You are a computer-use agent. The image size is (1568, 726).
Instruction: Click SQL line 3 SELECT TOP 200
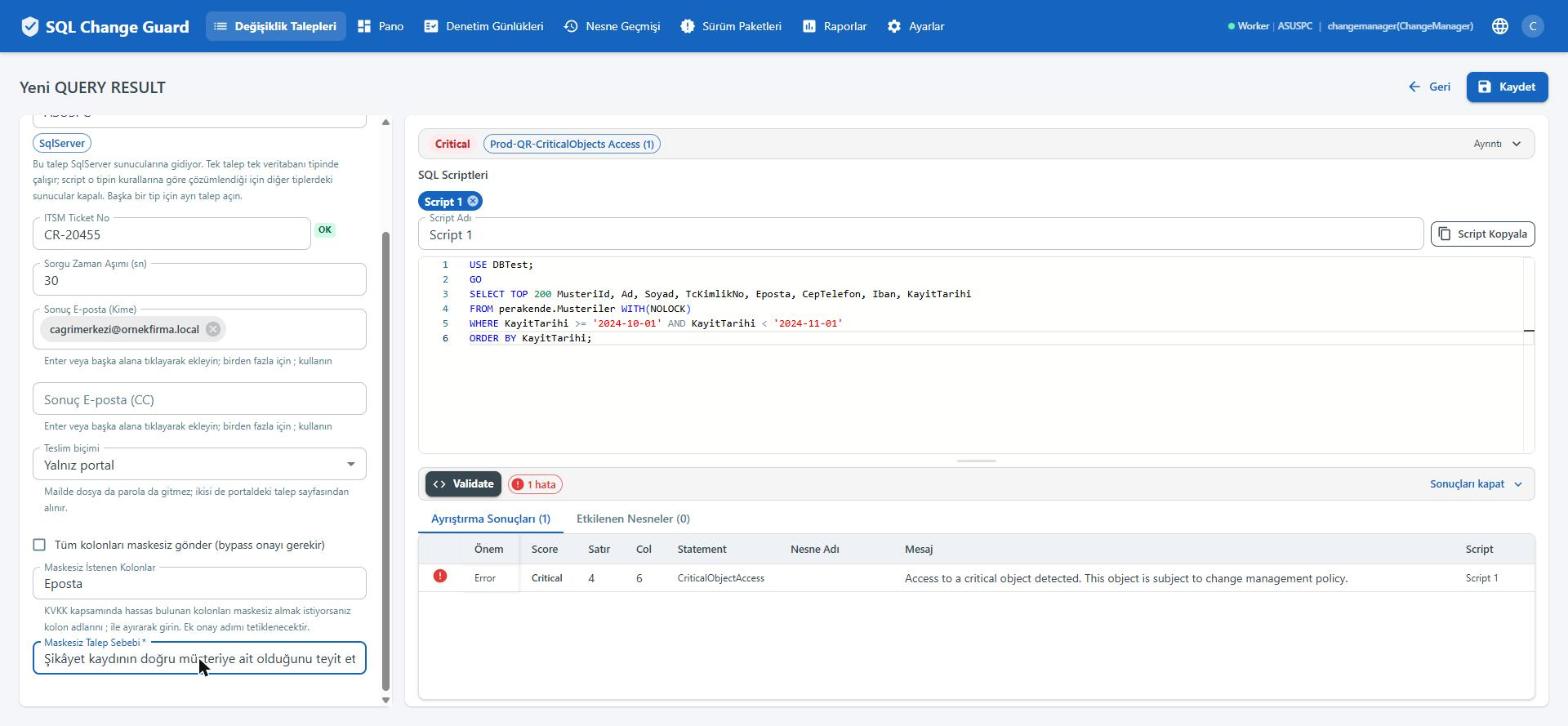720,294
